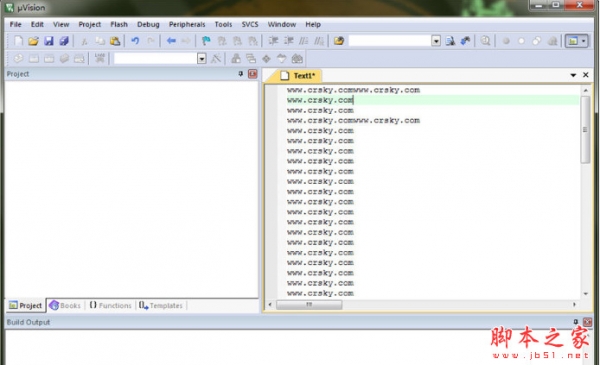Image resolution: width=600 pixels, height=365 pixels.
Task: Start incremental find with the blue arrow binoculars
Action: coord(465,41)
